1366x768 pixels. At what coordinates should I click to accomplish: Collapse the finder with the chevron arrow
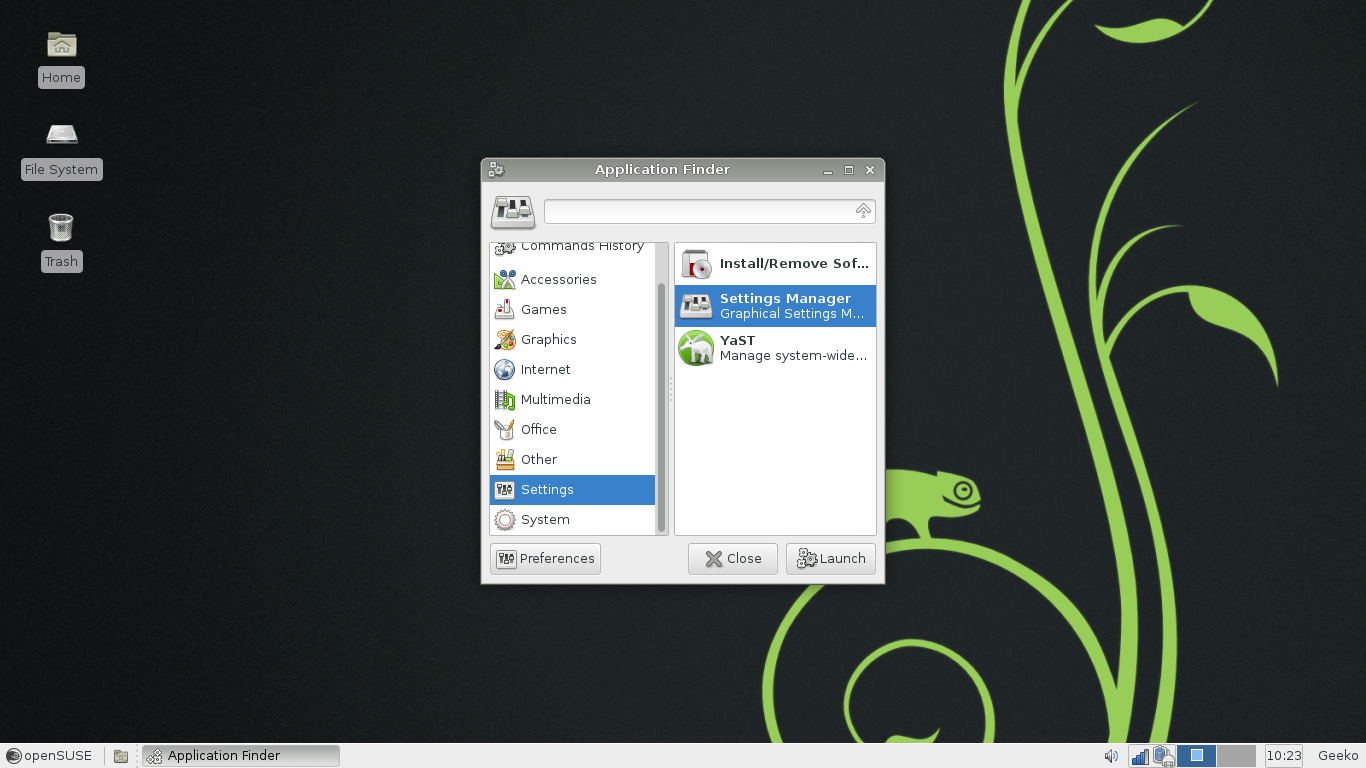(x=862, y=211)
